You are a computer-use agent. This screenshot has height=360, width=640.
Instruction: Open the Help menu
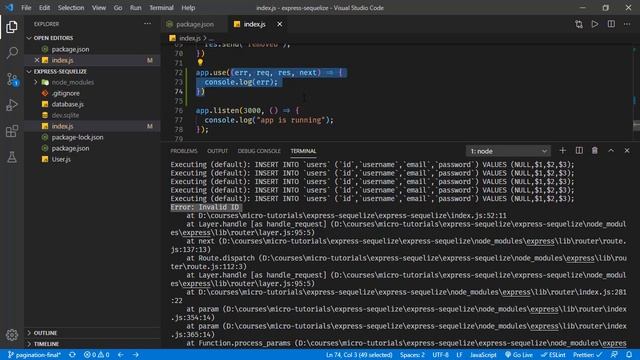(188, 8)
